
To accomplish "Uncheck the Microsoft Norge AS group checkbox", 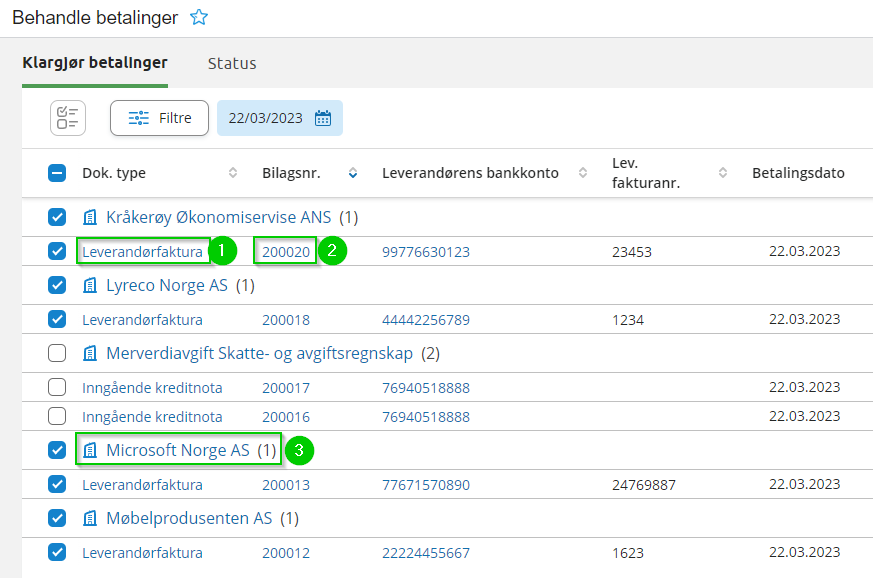I will [57, 450].
